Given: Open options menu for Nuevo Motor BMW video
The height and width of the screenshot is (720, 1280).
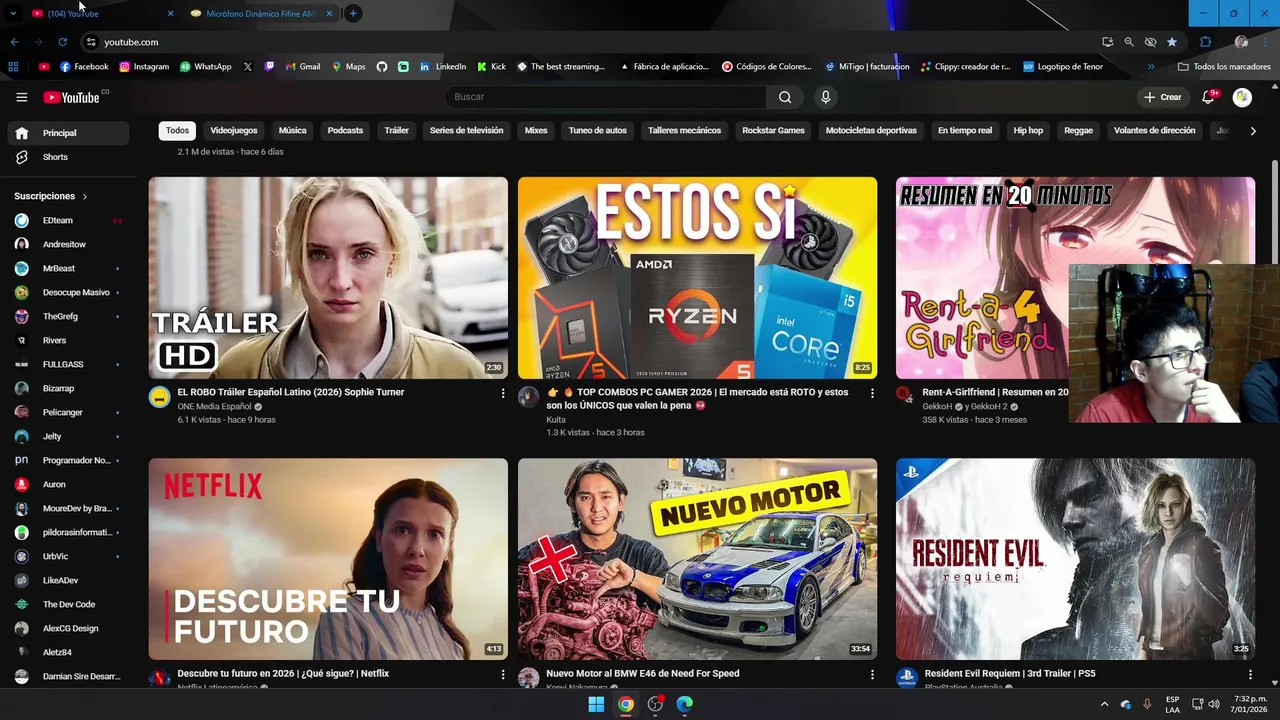Looking at the screenshot, I should [872, 675].
